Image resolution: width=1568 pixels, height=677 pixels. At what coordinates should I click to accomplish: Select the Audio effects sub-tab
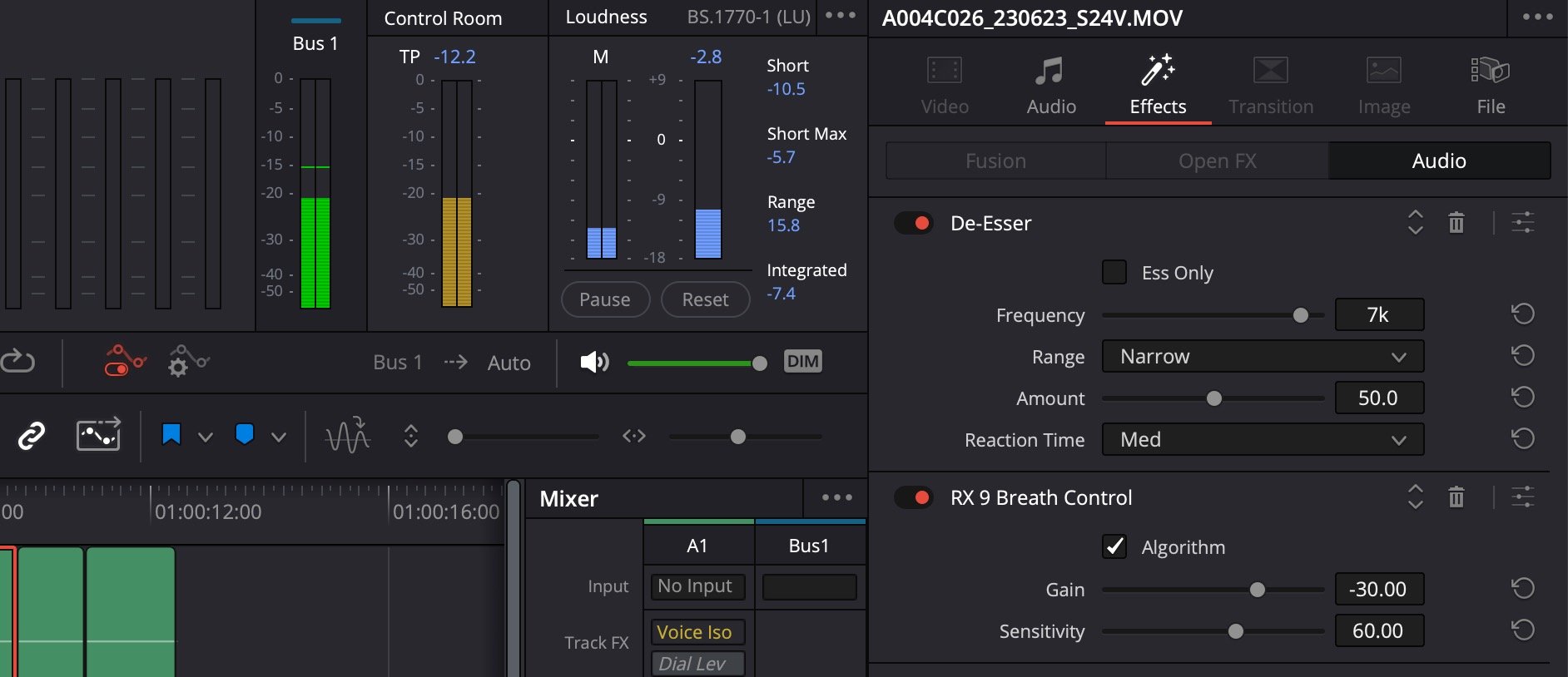tap(1439, 161)
